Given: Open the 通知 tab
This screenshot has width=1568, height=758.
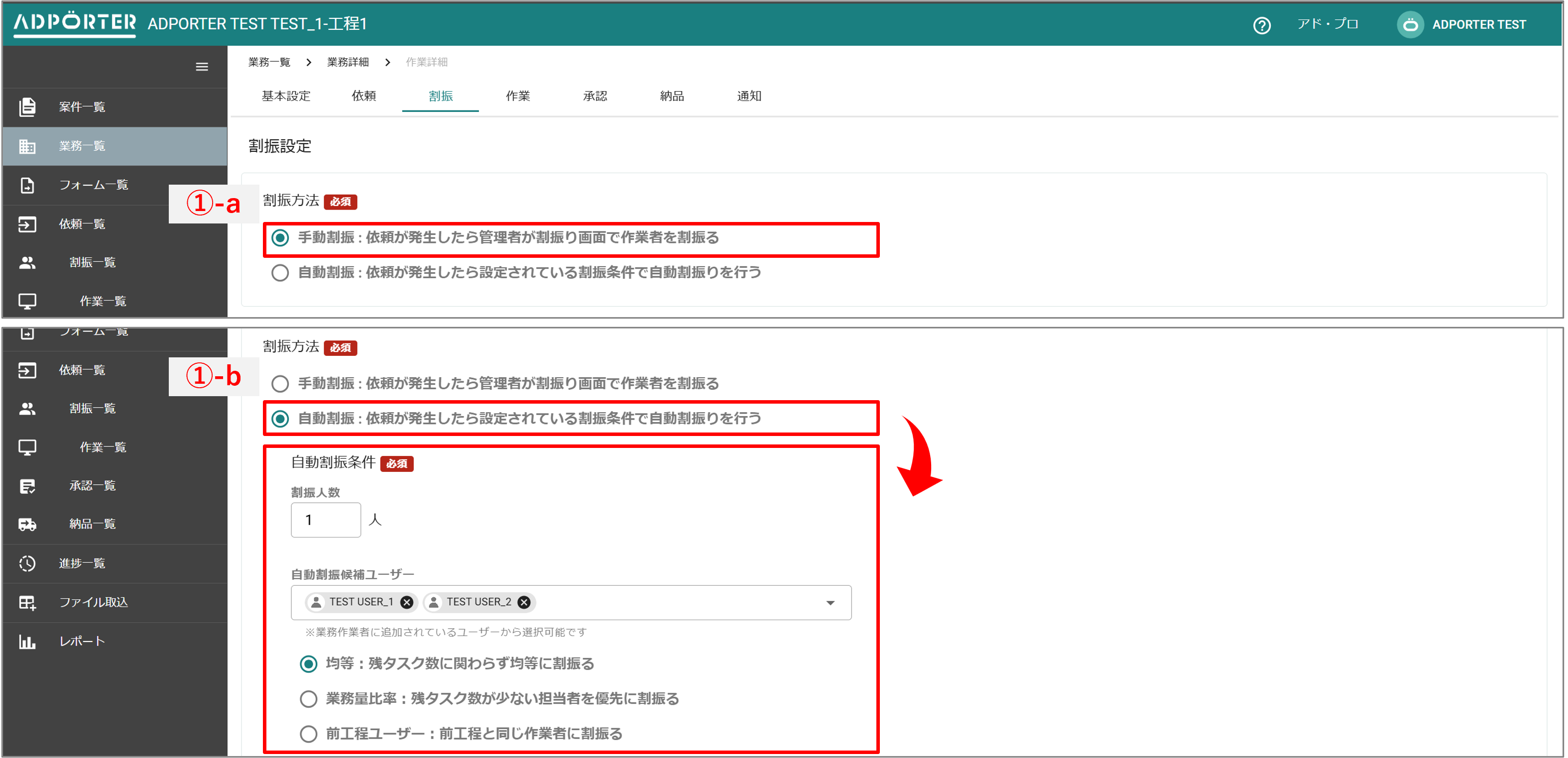Looking at the screenshot, I should coord(749,96).
